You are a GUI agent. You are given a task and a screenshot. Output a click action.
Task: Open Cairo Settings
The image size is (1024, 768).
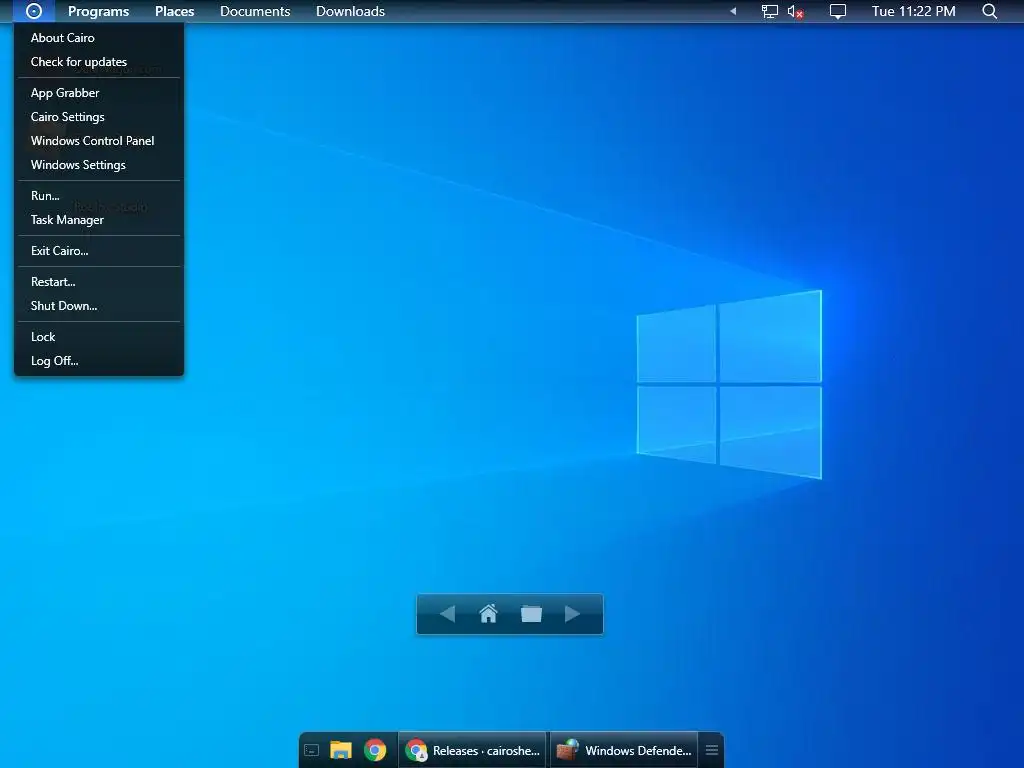[99, 117]
